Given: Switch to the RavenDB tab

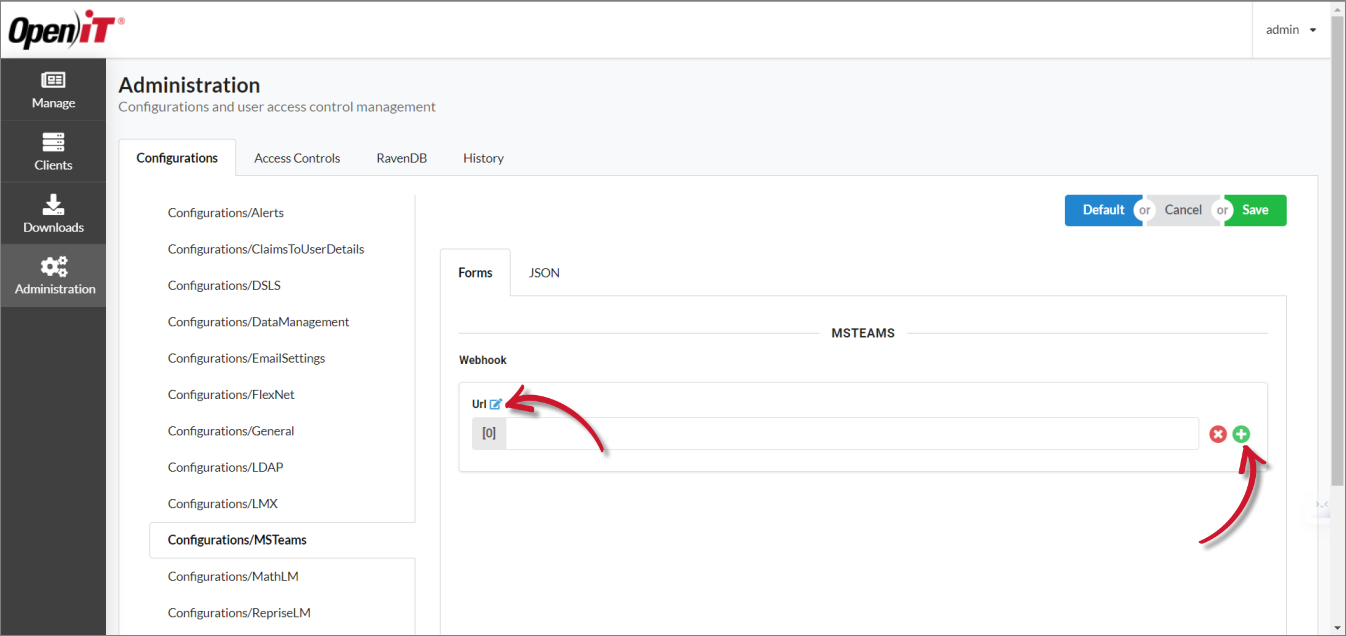Looking at the screenshot, I should point(401,157).
